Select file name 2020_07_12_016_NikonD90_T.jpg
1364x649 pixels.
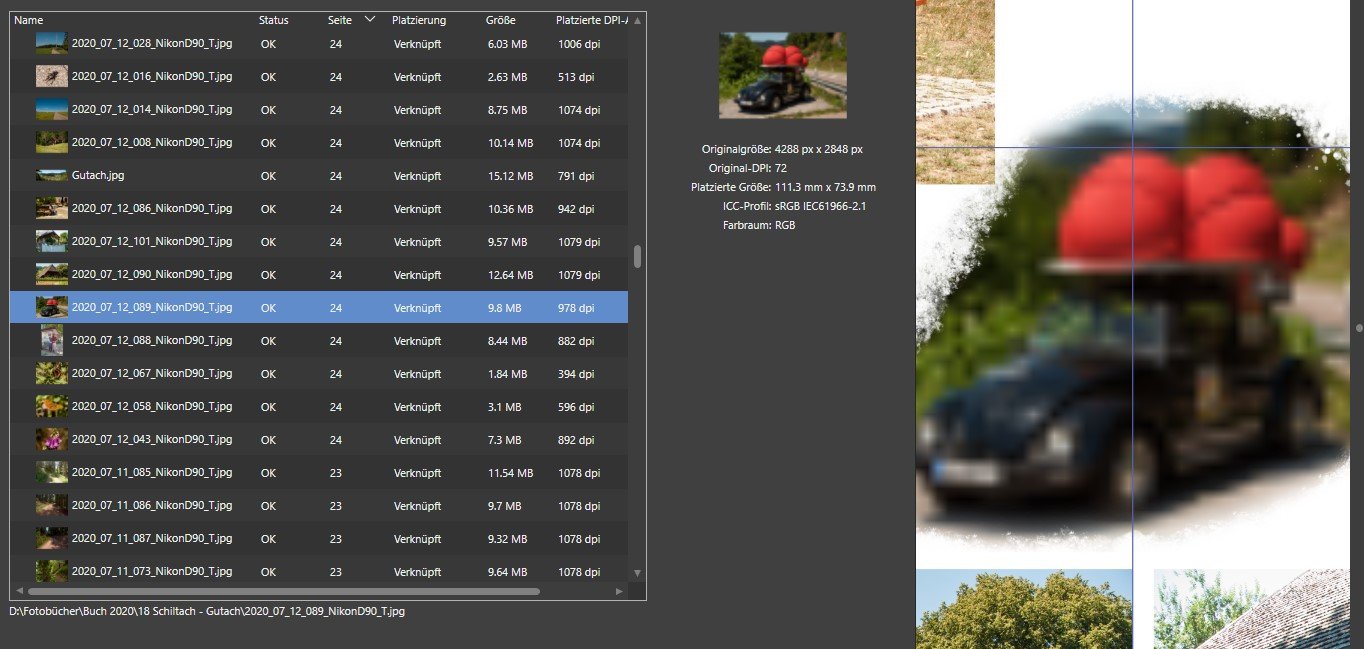(152, 77)
